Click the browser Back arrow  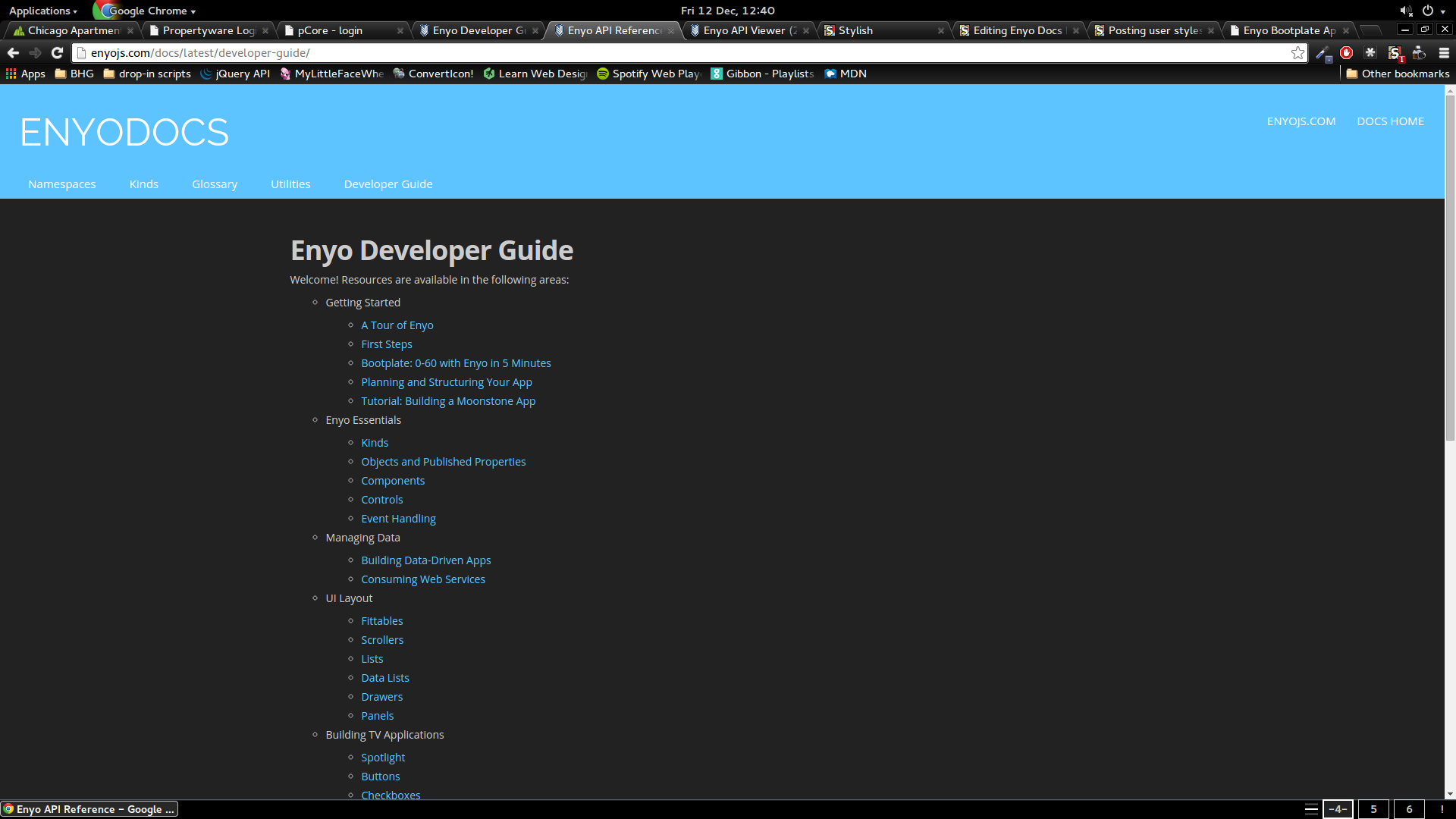coord(13,53)
